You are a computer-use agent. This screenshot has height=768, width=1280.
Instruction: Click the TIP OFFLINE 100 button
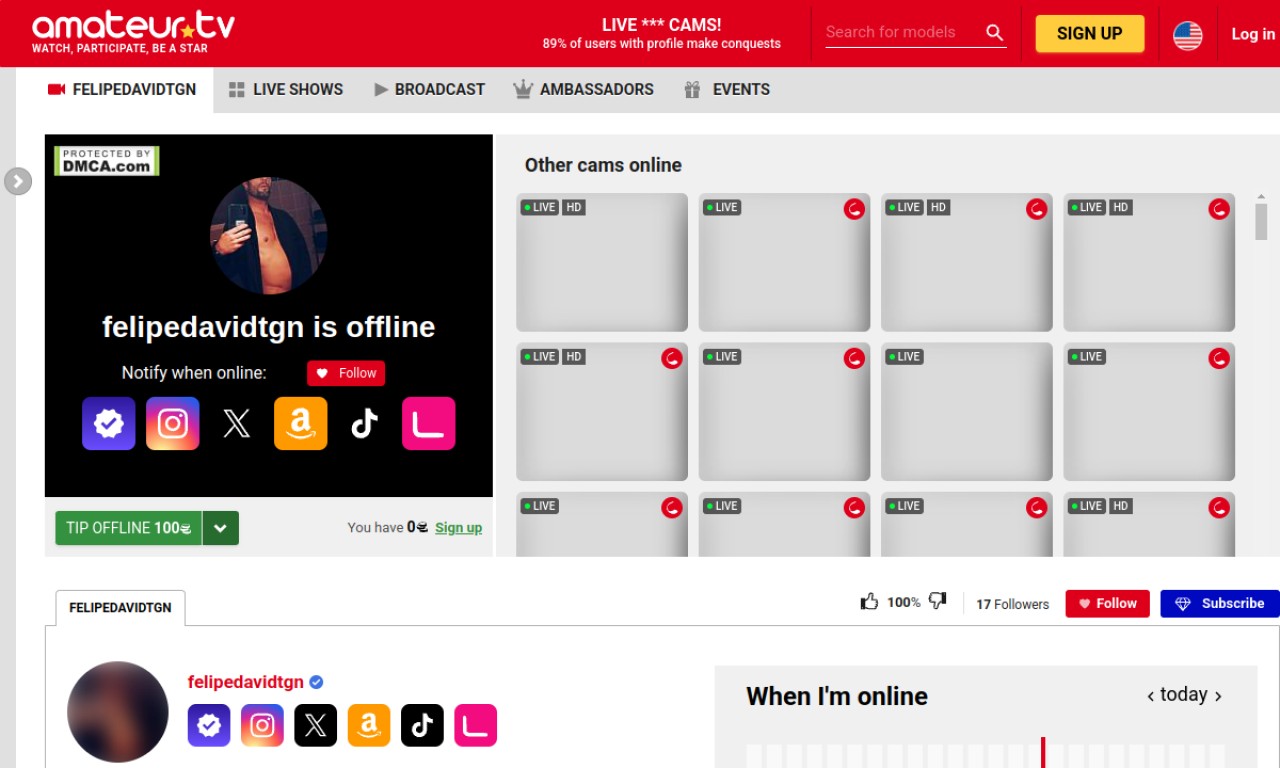click(x=128, y=528)
